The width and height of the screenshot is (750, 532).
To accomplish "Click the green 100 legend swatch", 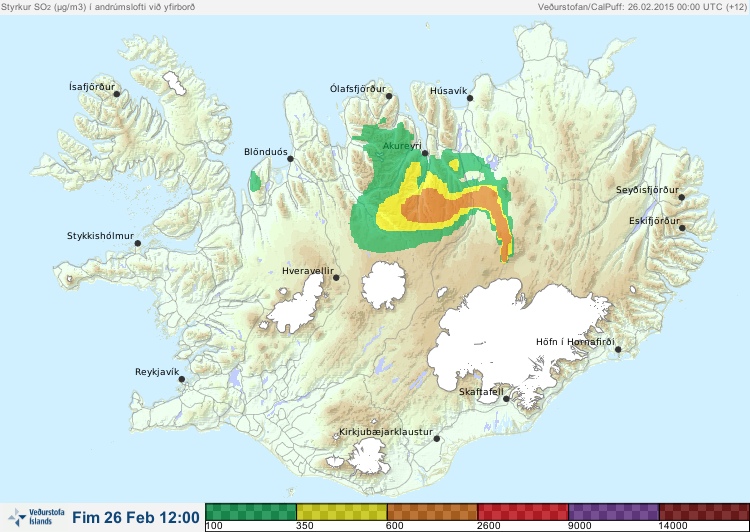I will [251, 512].
